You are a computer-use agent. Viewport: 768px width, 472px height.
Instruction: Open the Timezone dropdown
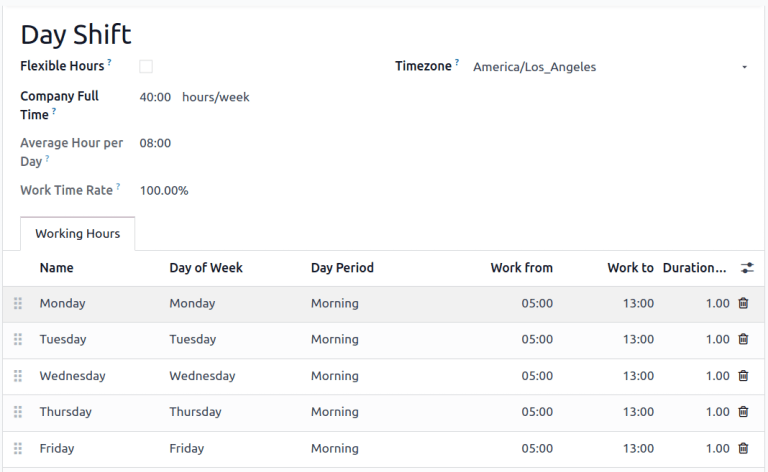[x=610, y=67]
